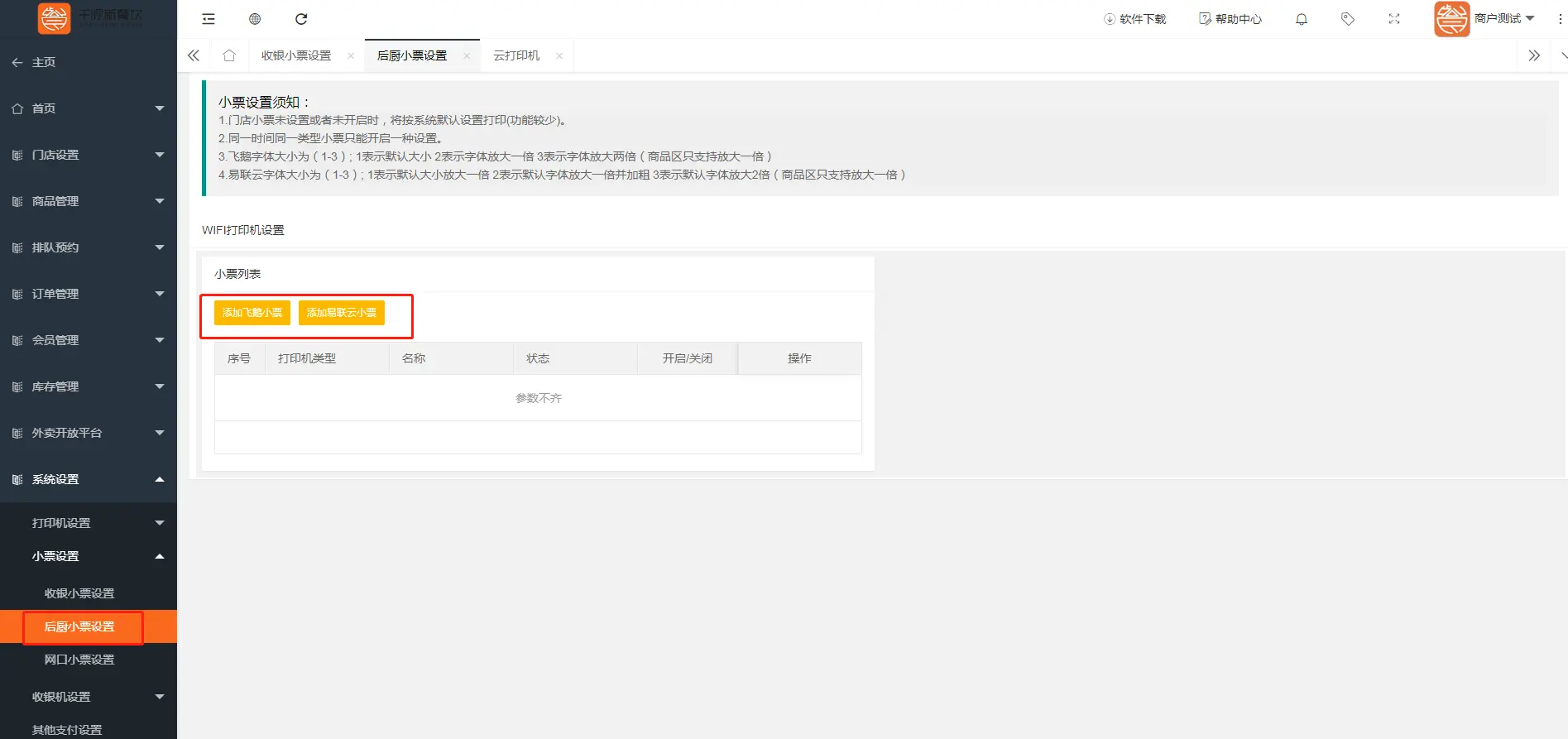Expand 订单管理 dropdown arrow
This screenshot has height=739, width=1568.
160,294
